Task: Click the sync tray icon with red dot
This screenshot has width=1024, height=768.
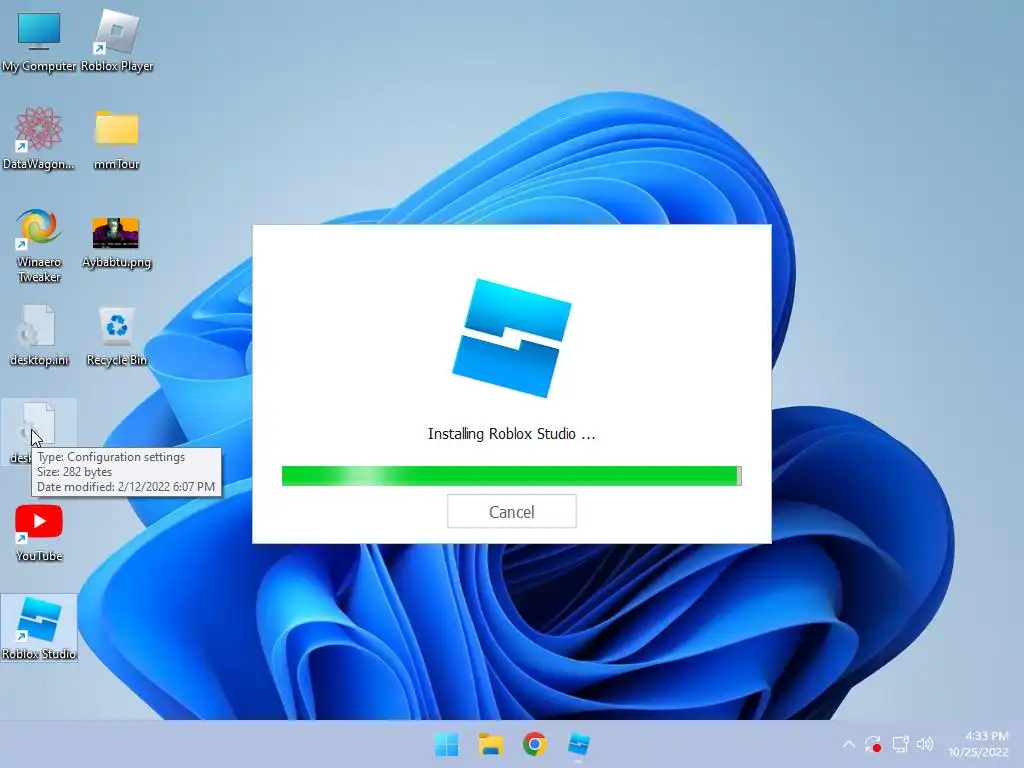Action: 873,744
